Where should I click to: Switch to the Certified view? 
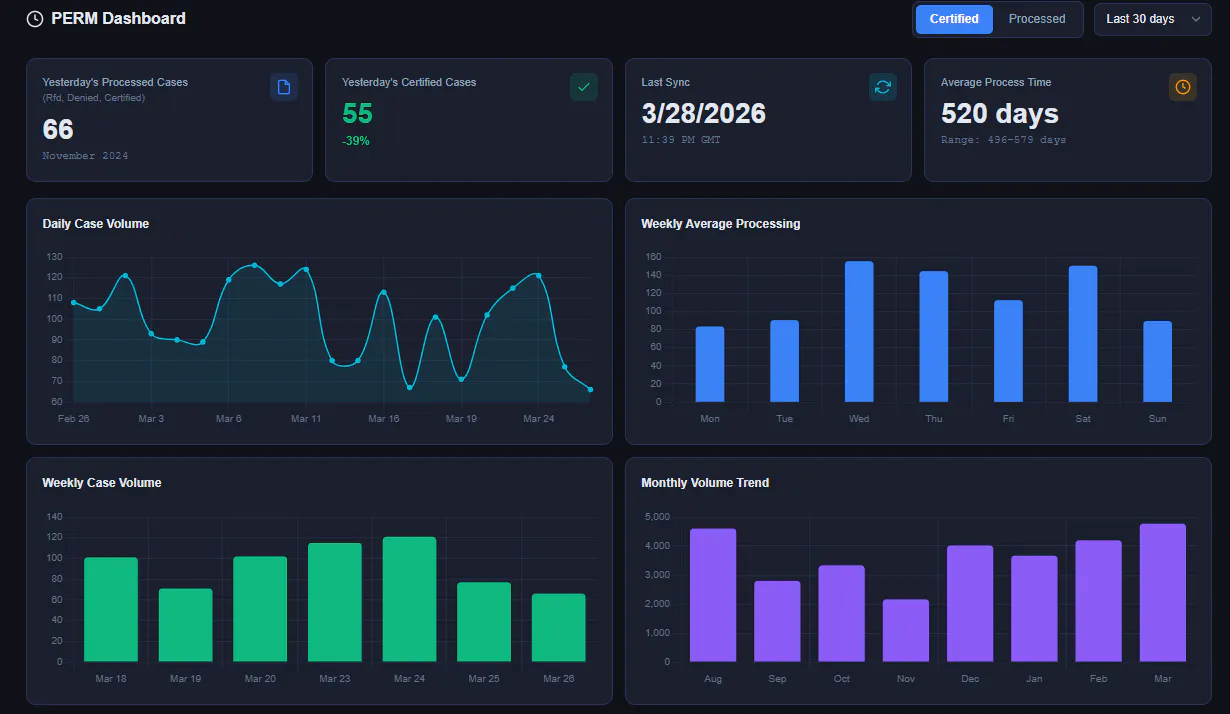[x=954, y=19]
